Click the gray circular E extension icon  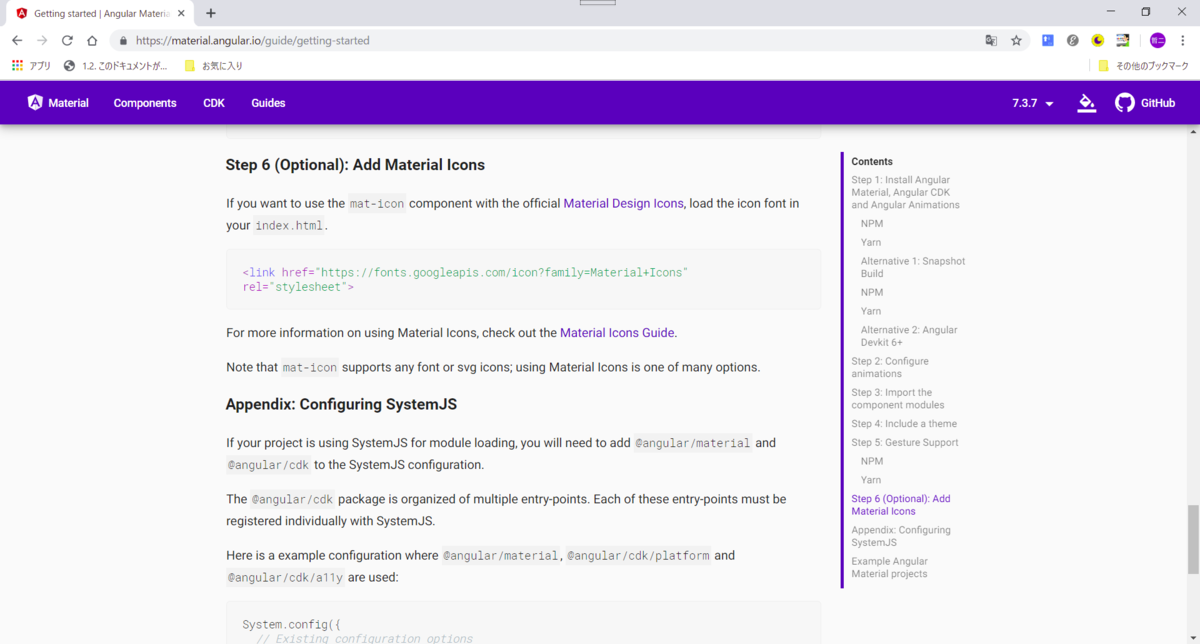[x=1073, y=41]
